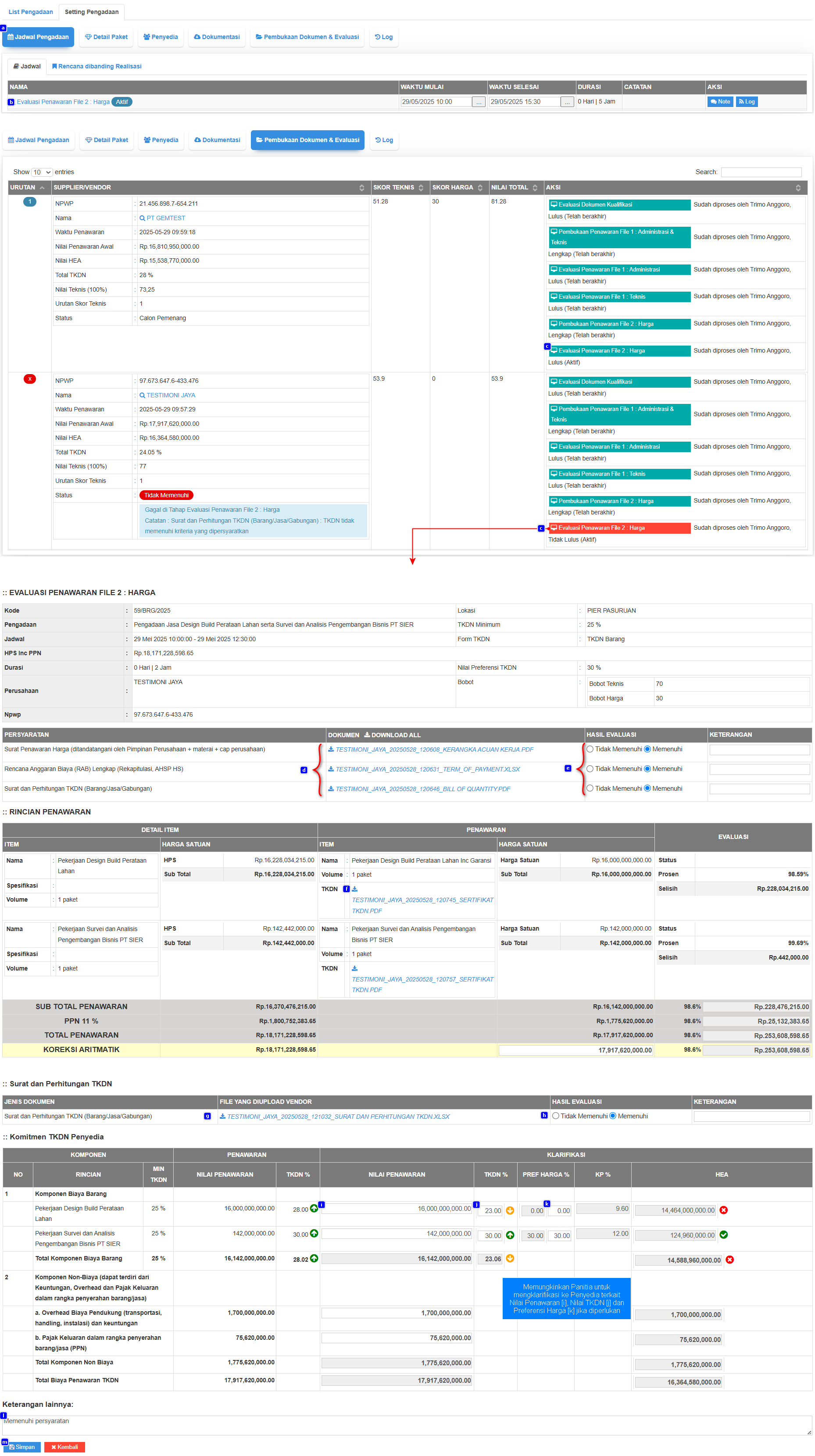Screen dimensions: 815x1456
Task: Click the red X icon next to 14,464,000,000.00
Action: (724, 1210)
